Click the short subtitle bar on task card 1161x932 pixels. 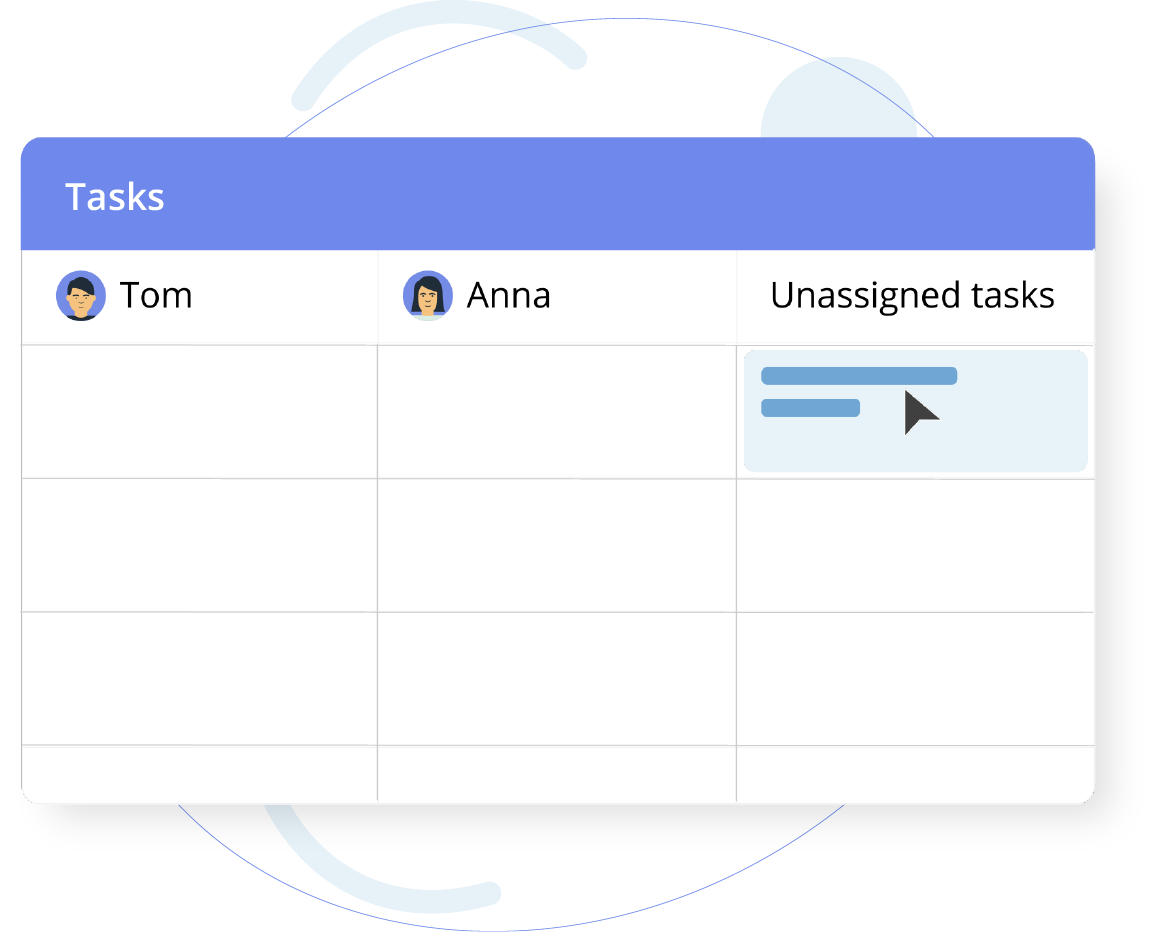(811, 408)
